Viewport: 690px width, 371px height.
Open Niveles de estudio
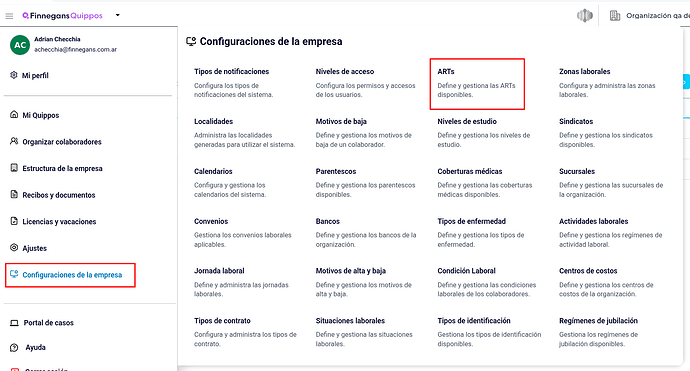click(x=467, y=121)
